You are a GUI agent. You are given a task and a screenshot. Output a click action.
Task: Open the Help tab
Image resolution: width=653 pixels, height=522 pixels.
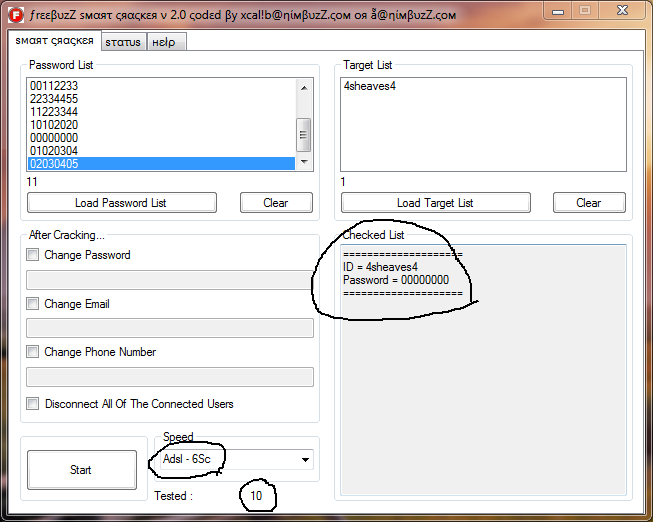pyautogui.click(x=166, y=42)
